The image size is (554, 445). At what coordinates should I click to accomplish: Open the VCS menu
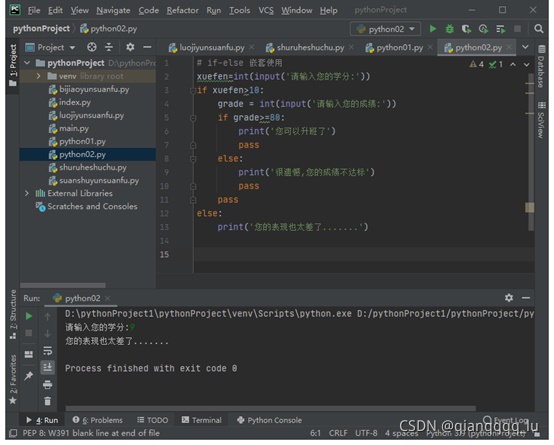click(x=266, y=10)
